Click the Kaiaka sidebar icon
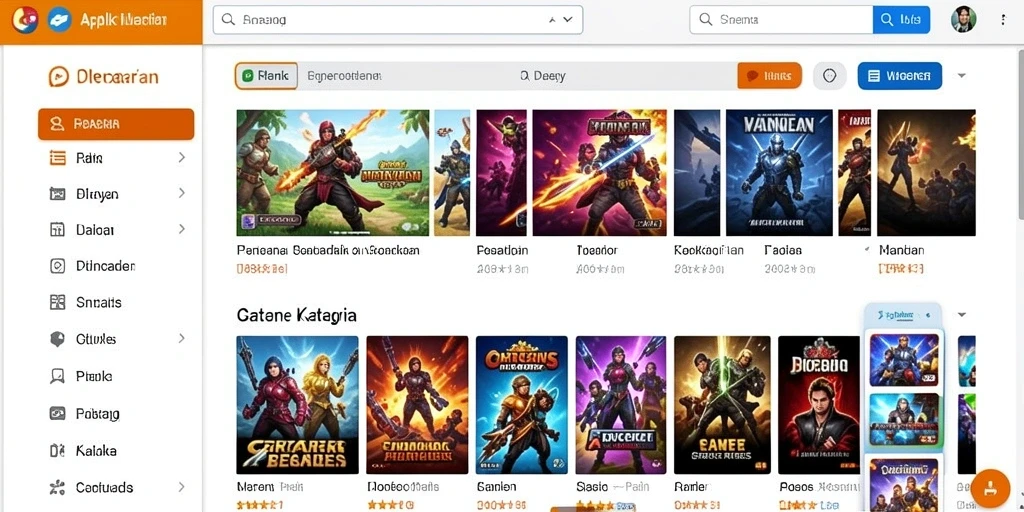The width and height of the screenshot is (1024, 512). click(57, 451)
